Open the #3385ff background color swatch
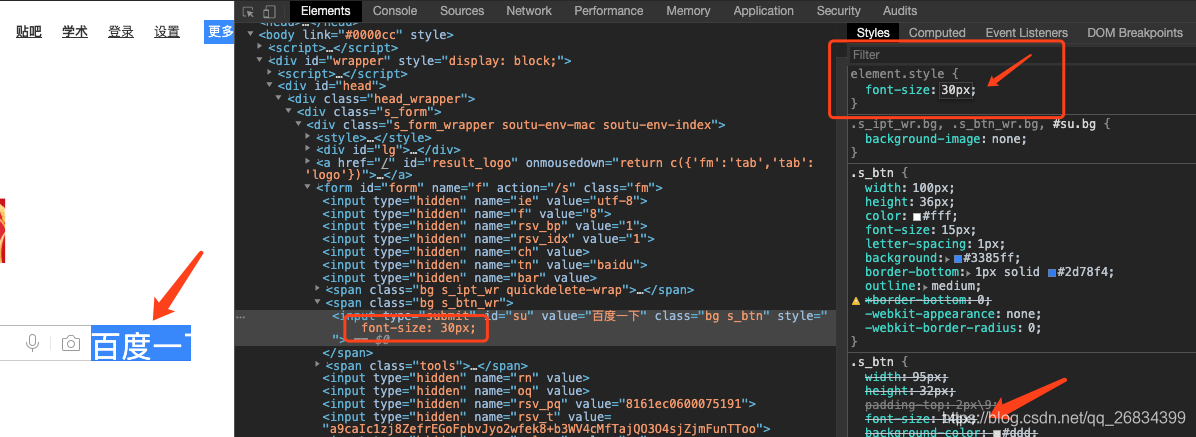Image resolution: width=1196 pixels, height=437 pixels. pos(959,259)
